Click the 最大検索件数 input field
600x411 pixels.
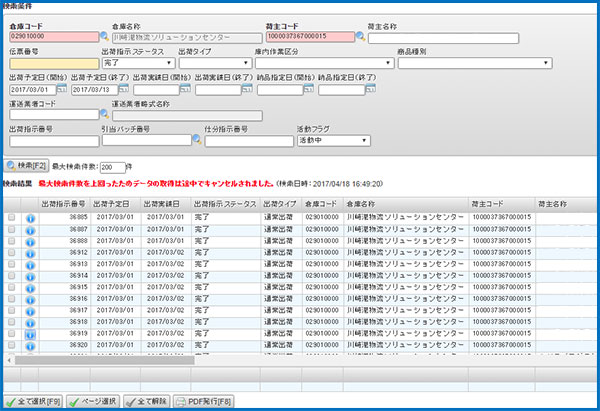pyautogui.click(x=112, y=167)
